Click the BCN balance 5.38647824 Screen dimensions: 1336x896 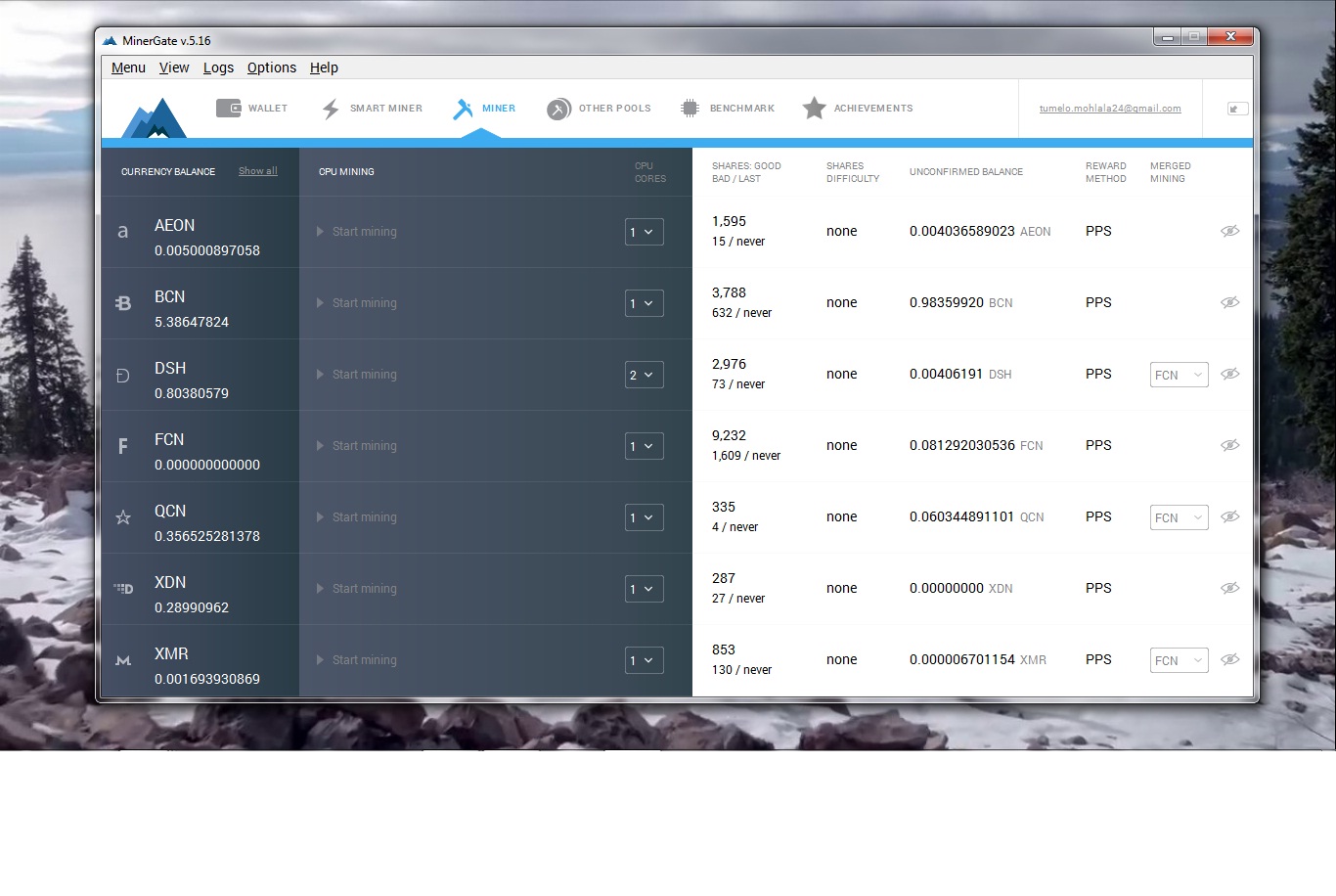pos(192,322)
